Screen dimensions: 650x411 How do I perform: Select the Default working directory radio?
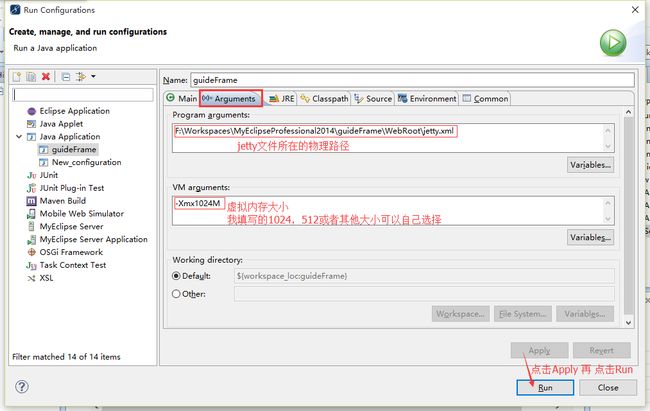click(x=176, y=276)
